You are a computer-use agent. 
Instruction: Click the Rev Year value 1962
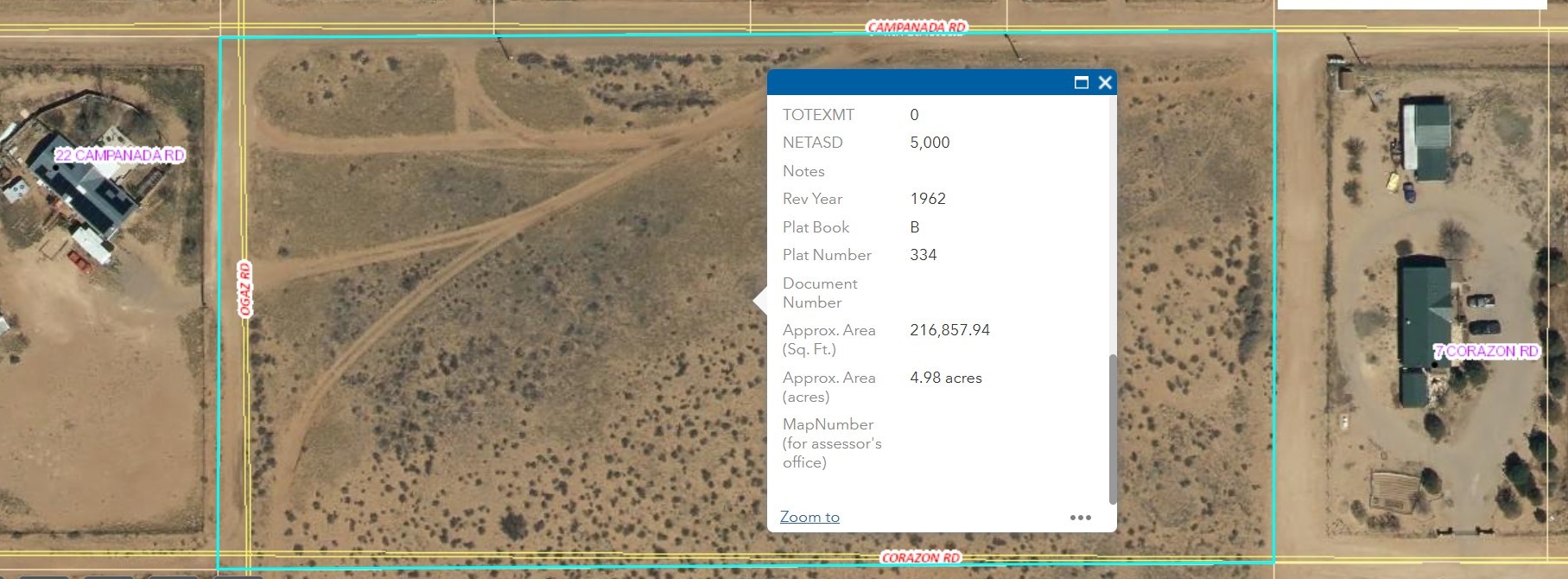[928, 199]
